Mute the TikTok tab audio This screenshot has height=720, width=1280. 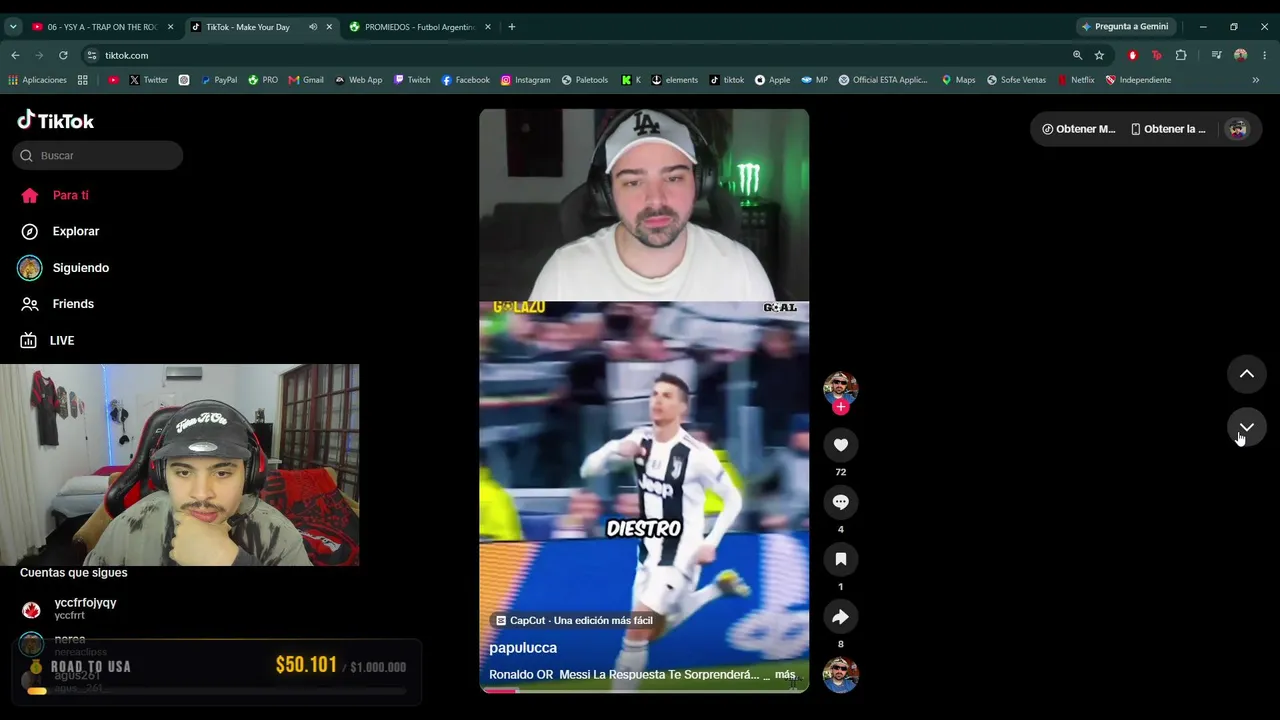(x=313, y=27)
